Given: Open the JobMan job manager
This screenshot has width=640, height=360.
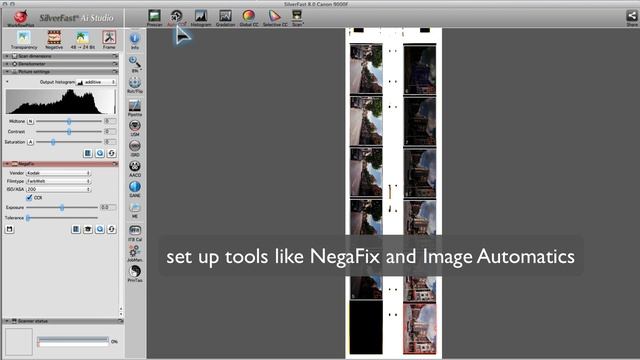Looking at the screenshot, I should pos(135,253).
